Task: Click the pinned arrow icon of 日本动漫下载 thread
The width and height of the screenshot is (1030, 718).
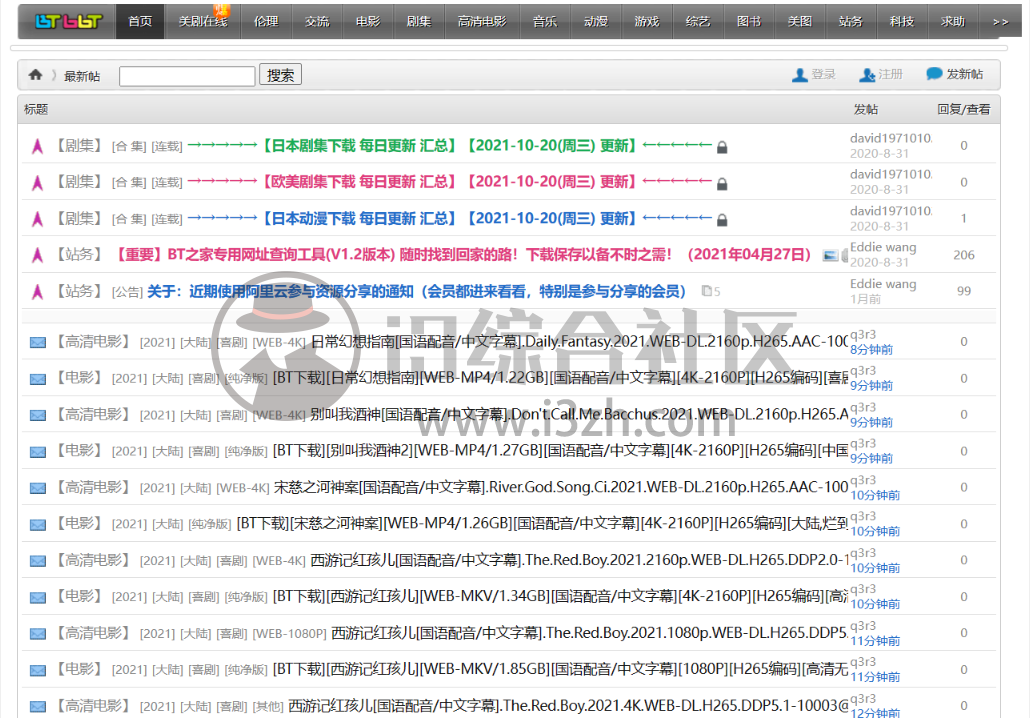Action: (37, 219)
